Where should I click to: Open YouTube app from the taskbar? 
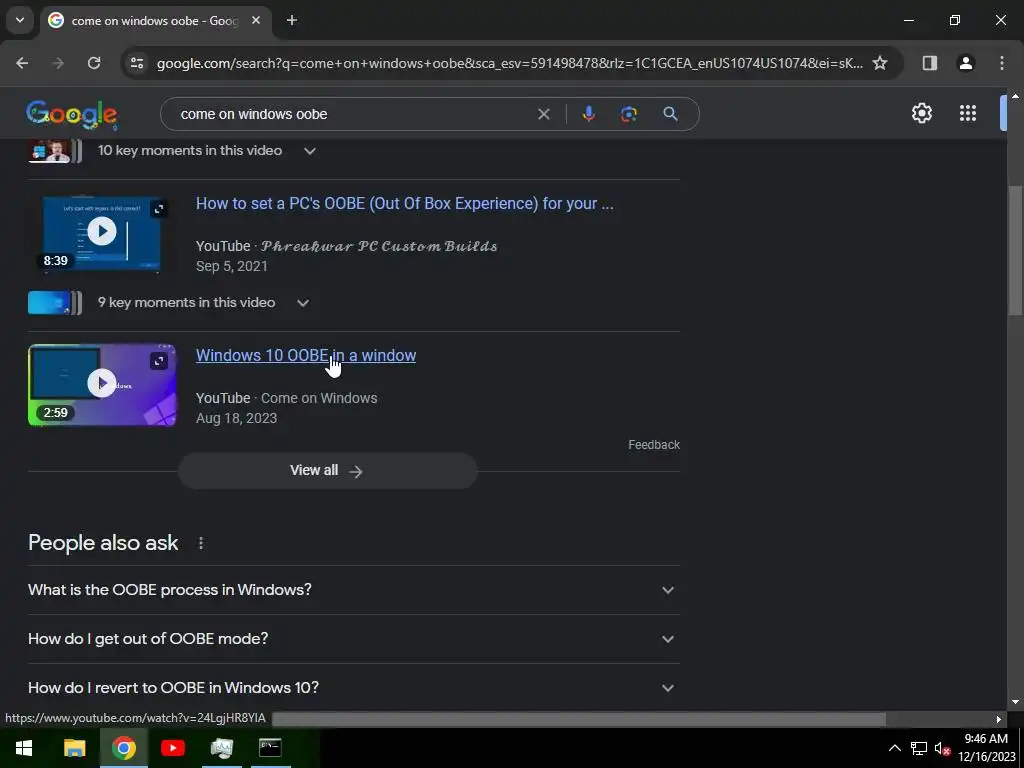172,748
